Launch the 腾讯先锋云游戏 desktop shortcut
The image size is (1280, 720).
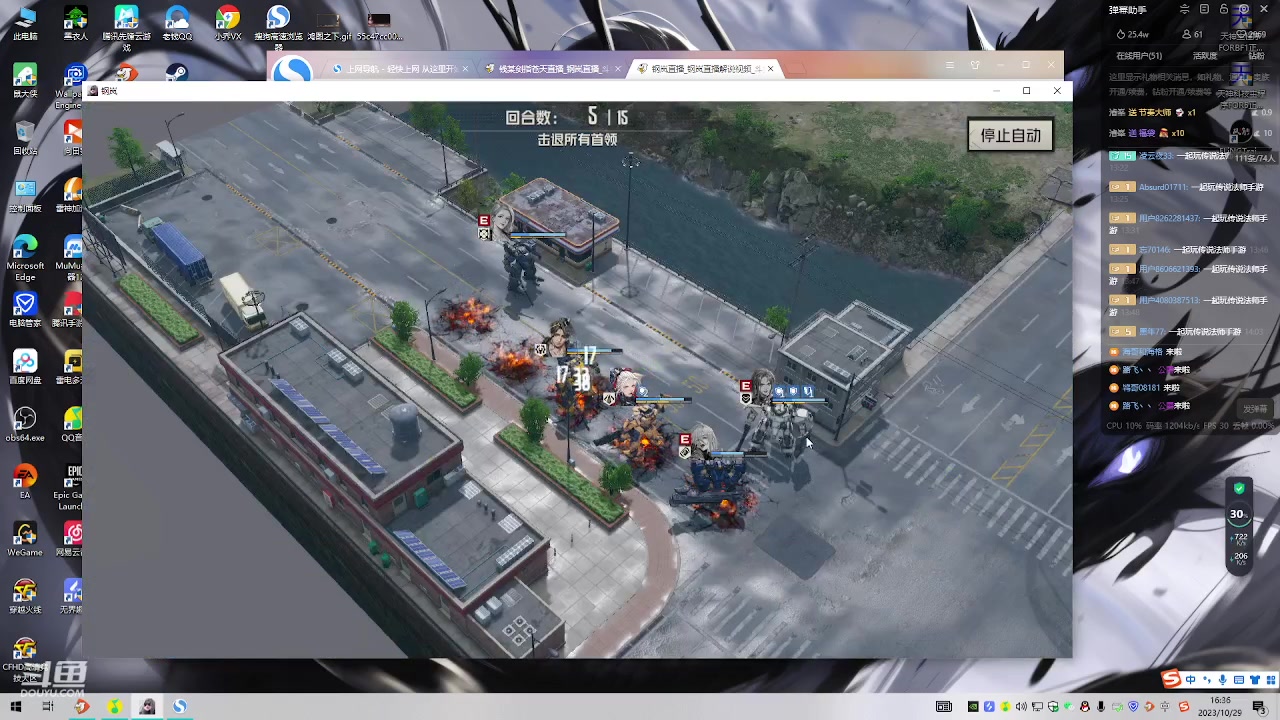pos(126,27)
